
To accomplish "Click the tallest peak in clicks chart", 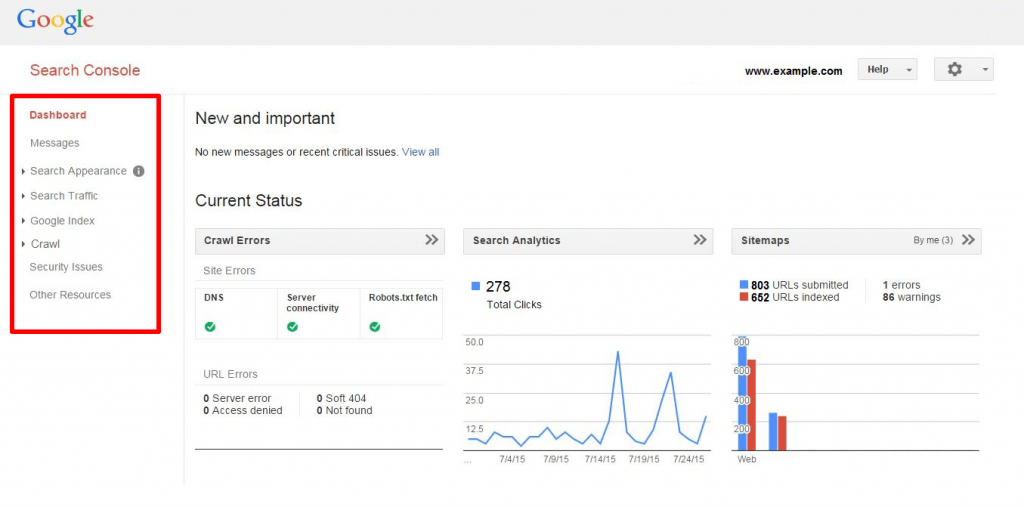I will point(617,352).
